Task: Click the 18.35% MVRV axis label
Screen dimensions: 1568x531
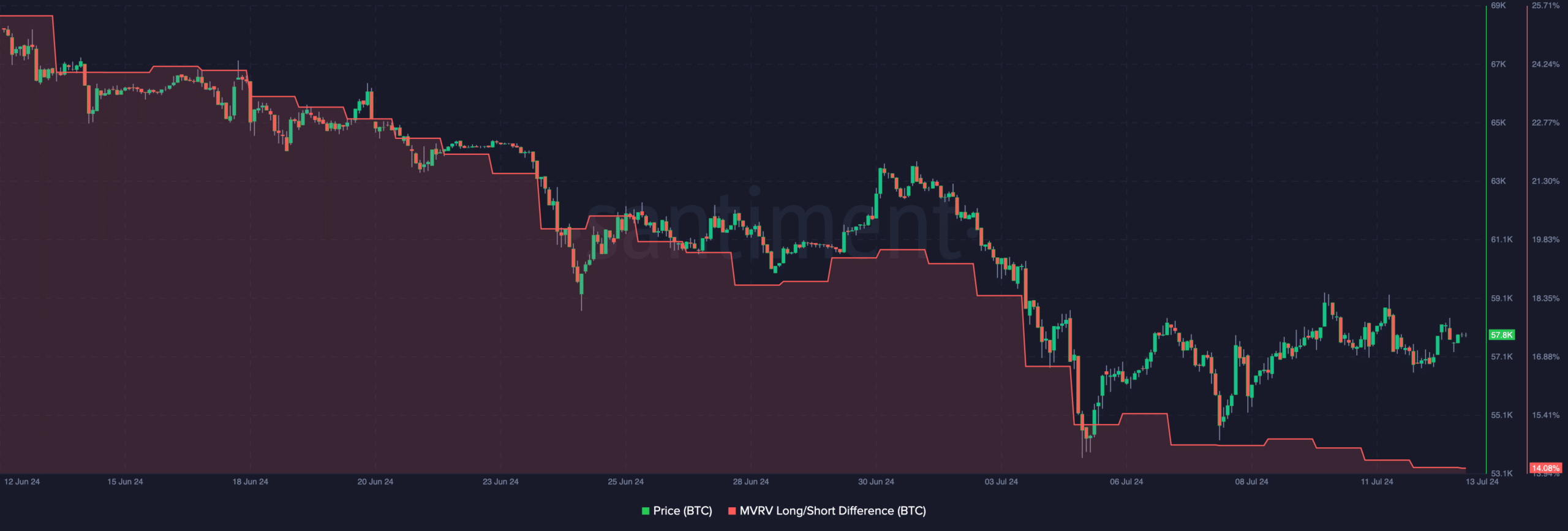Action: coord(1546,298)
